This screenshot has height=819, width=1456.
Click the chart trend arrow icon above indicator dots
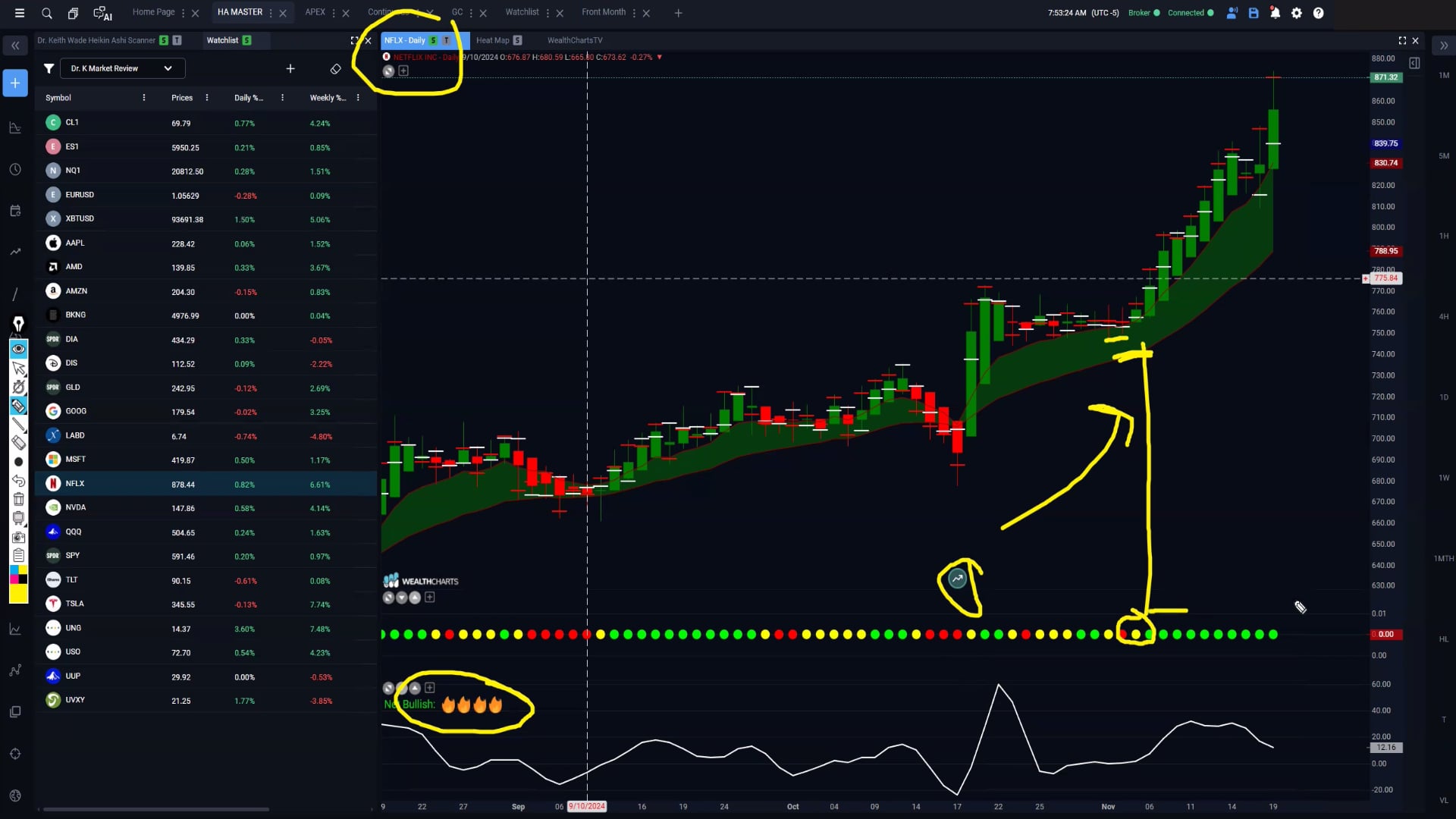coord(958,579)
